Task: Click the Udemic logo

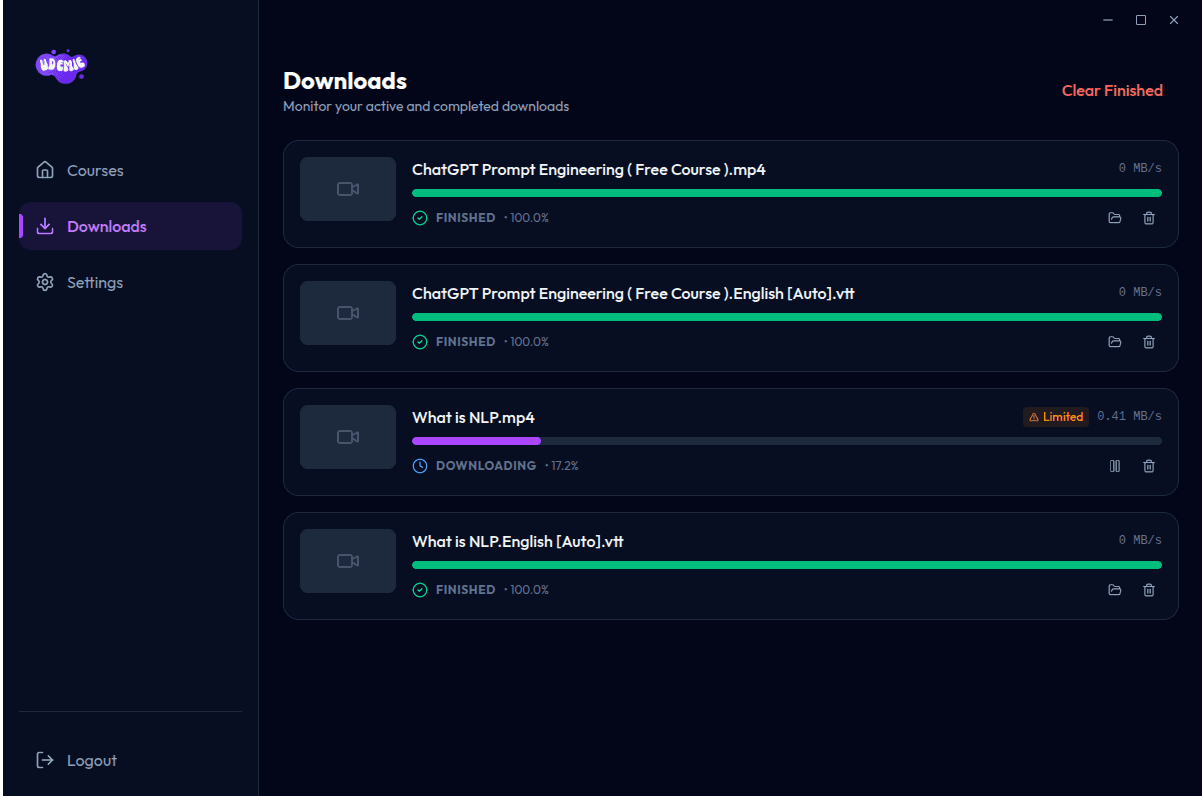Action: click(x=61, y=66)
